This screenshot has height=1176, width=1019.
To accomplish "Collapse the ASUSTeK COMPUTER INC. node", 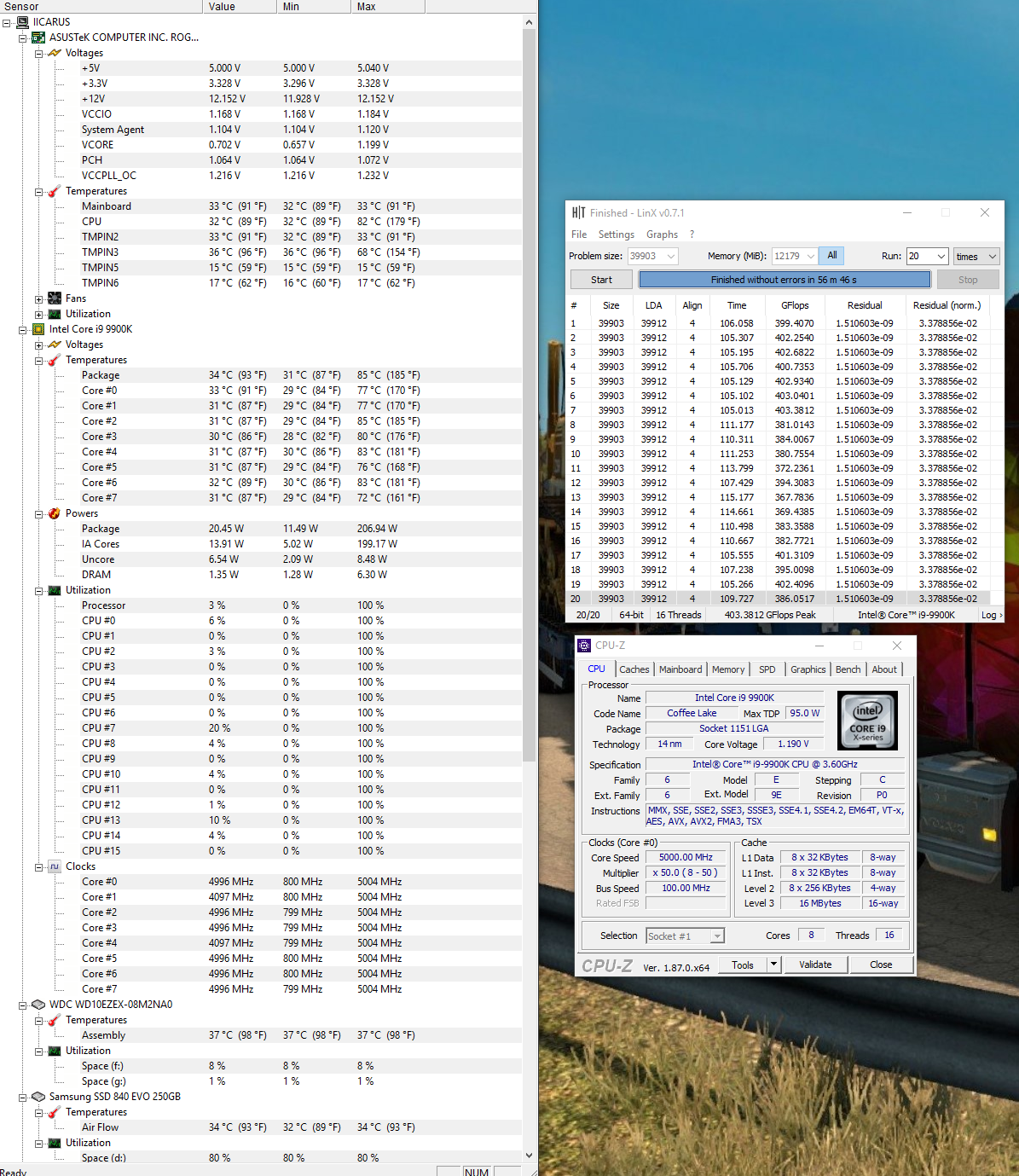I will coord(23,38).
